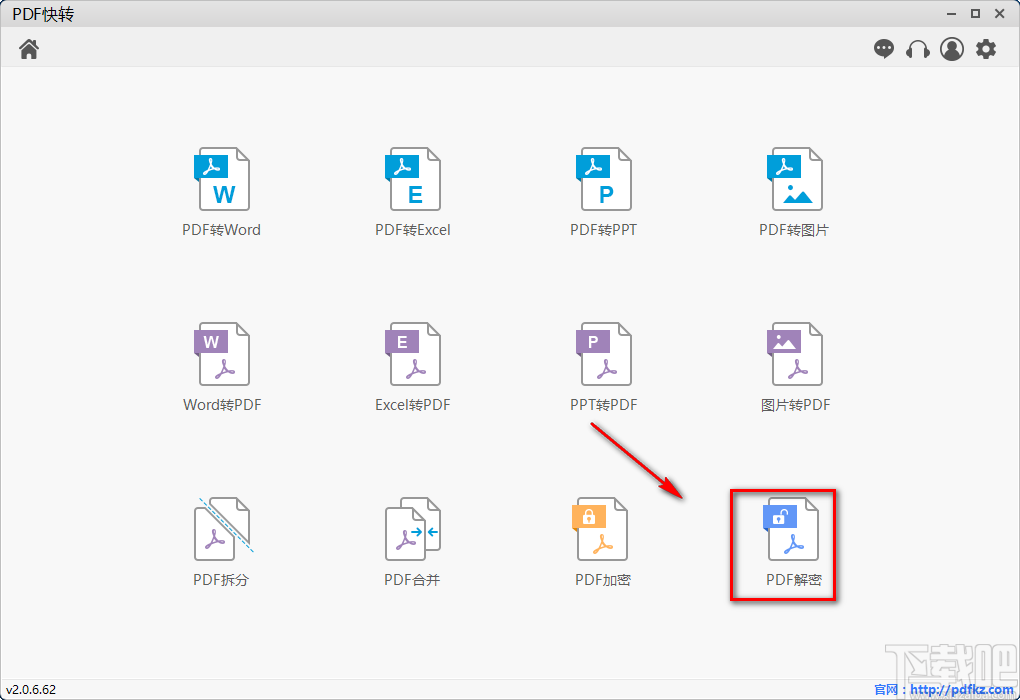Open the 图片转PDF converter
Viewport: 1020px width, 700px height.
pyautogui.click(x=795, y=354)
